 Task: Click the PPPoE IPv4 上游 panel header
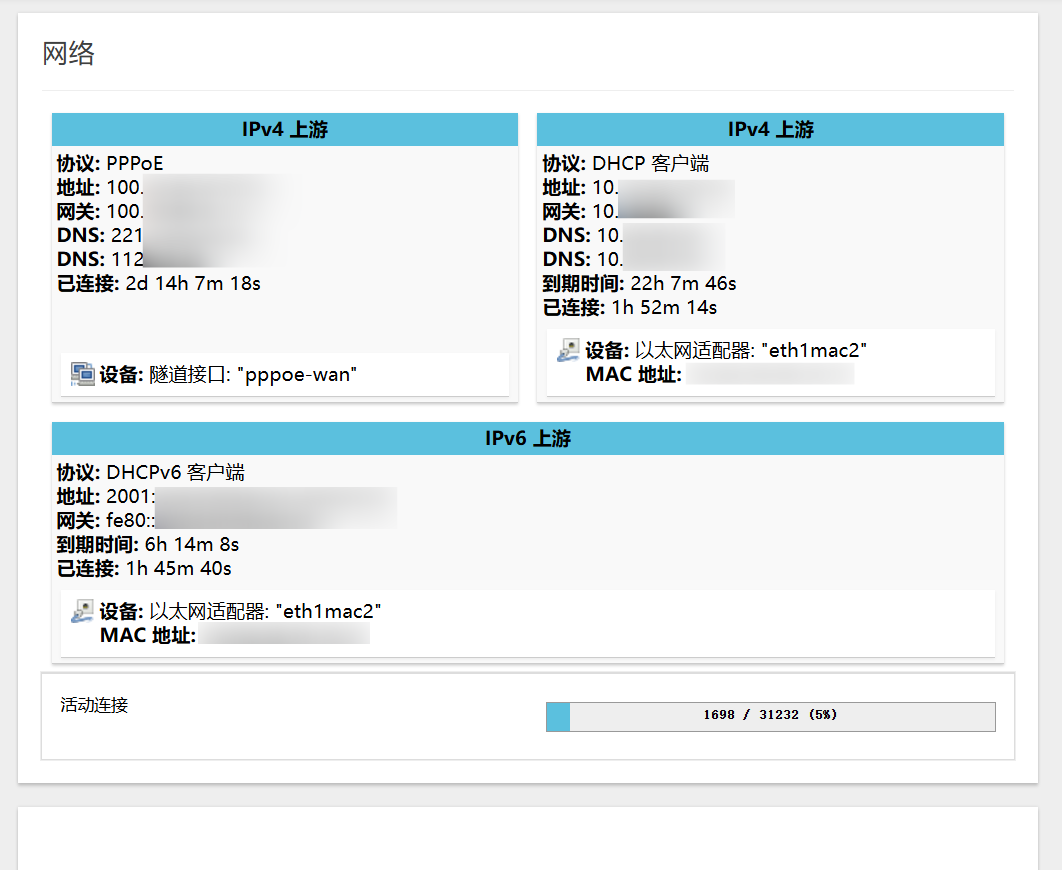click(x=284, y=129)
